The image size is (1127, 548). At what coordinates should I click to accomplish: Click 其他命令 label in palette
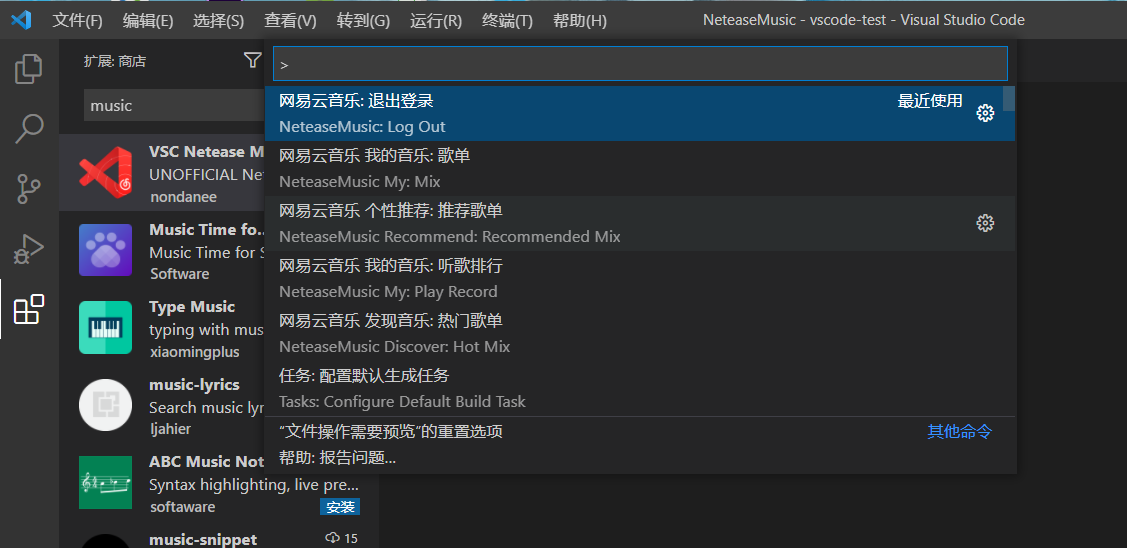(960, 431)
